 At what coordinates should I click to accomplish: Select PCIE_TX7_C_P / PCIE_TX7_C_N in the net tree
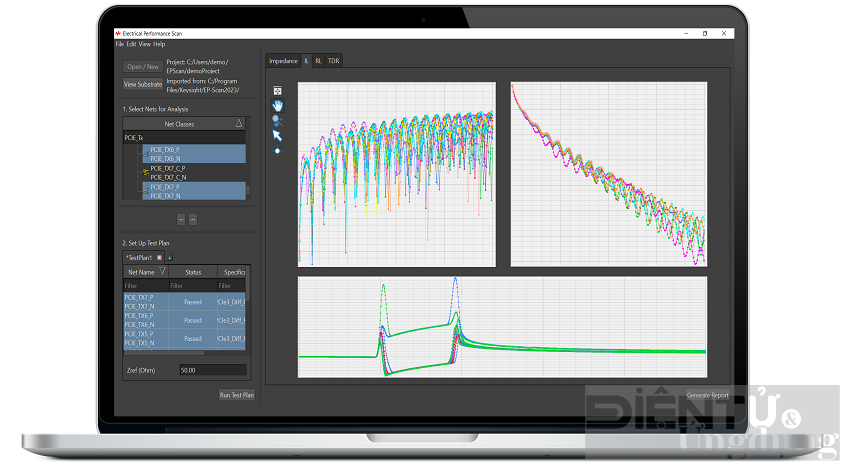[194, 173]
